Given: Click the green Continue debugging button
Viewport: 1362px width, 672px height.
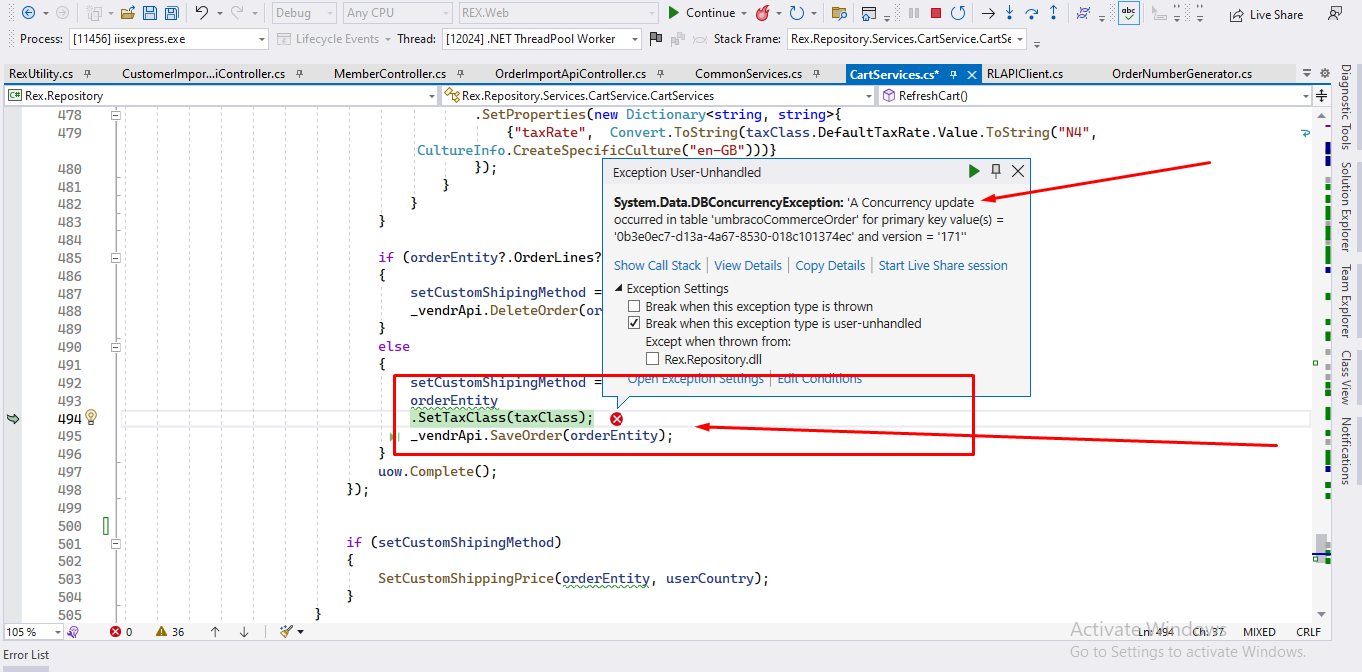Looking at the screenshot, I should [702, 13].
